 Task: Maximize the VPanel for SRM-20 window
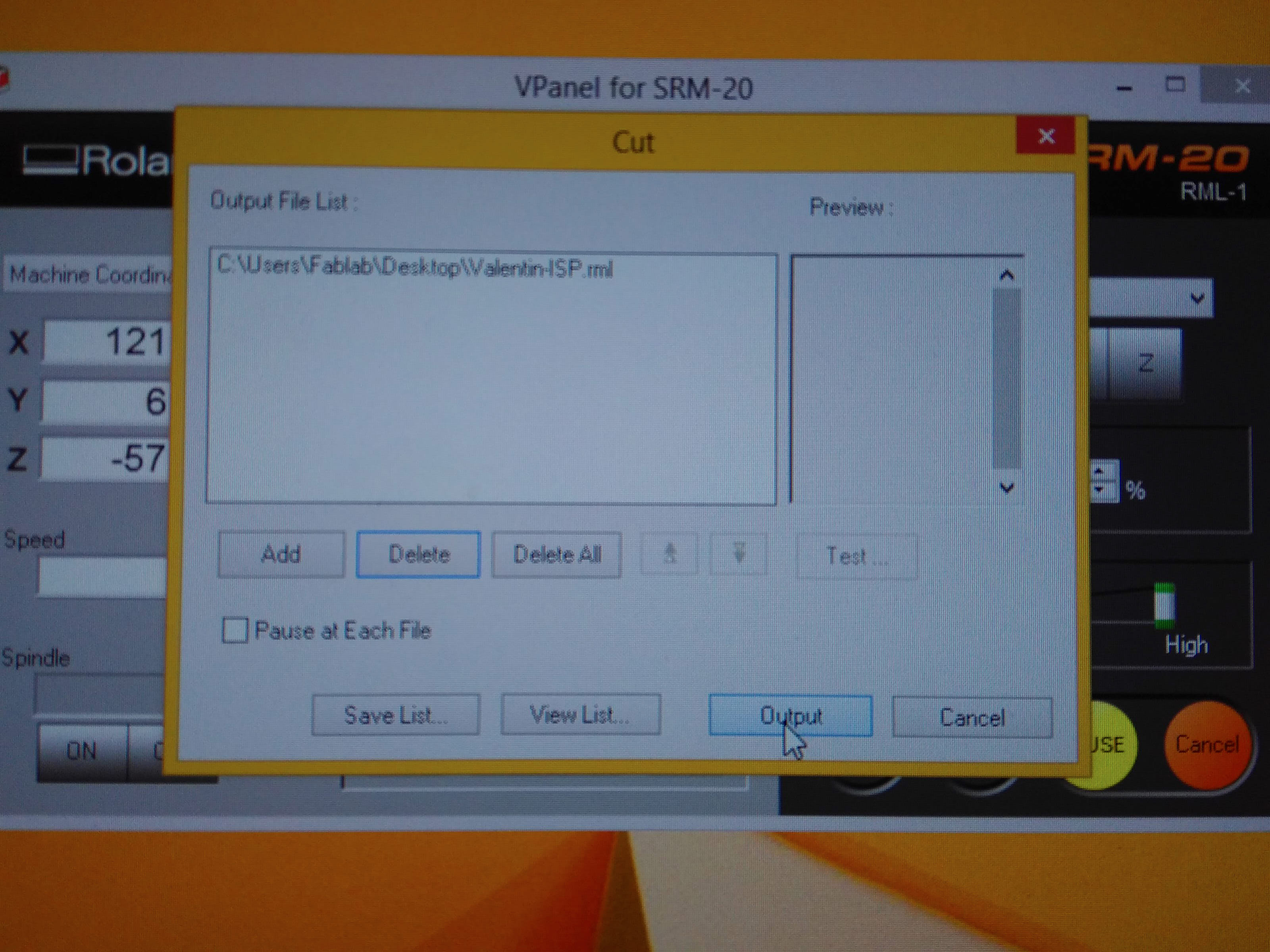[x=1175, y=86]
